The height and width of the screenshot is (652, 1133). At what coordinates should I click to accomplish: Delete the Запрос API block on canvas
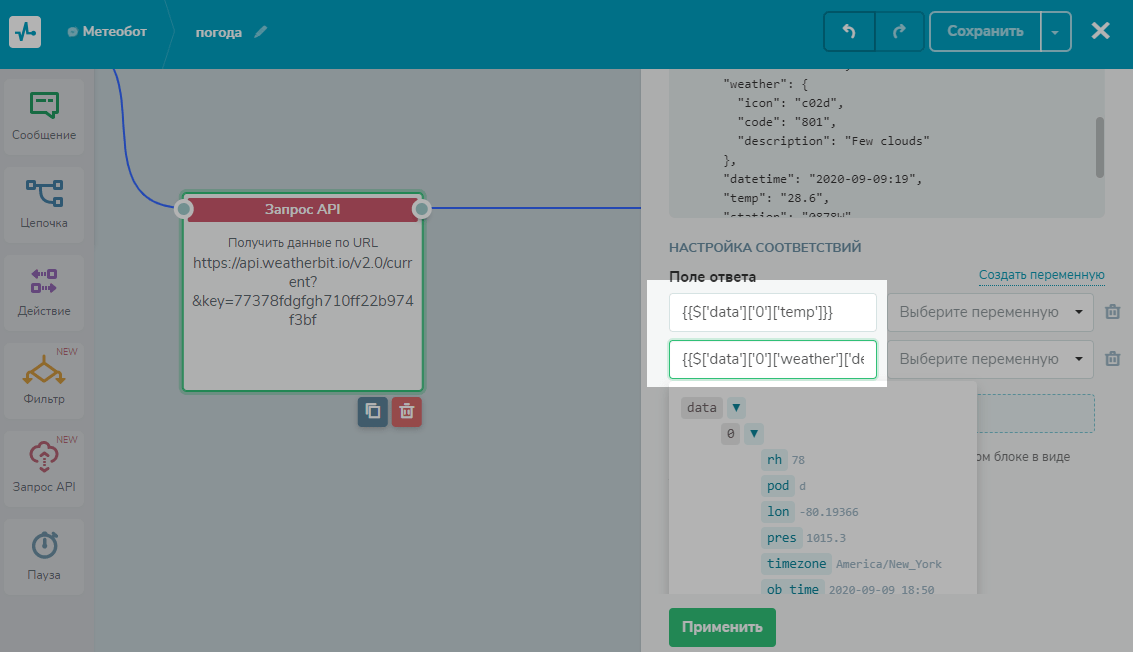tap(406, 411)
